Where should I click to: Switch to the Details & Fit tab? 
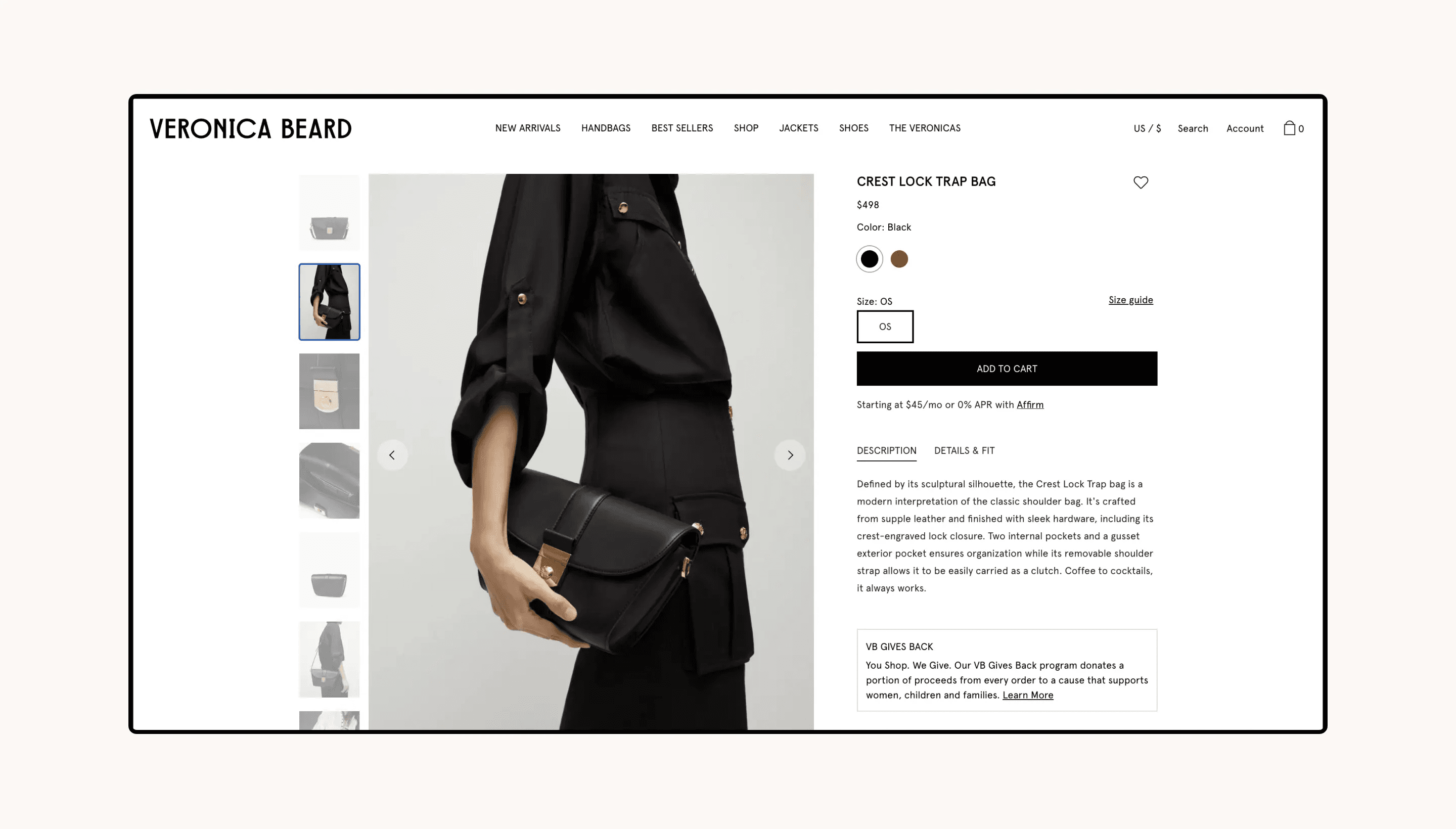[x=964, y=450]
